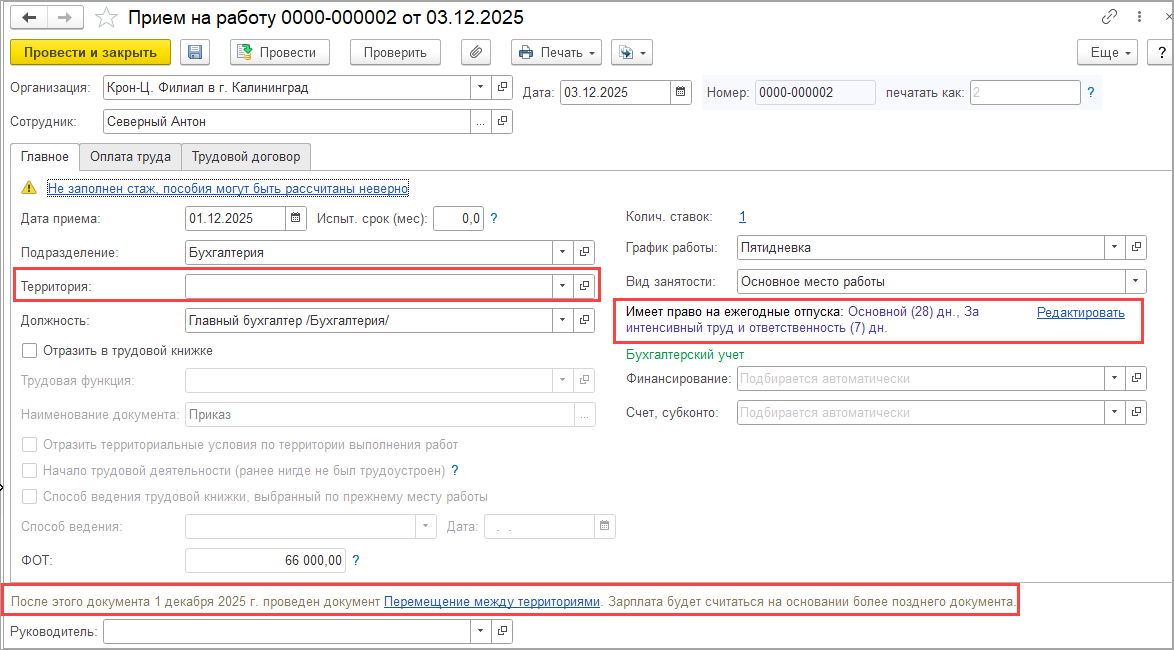The width and height of the screenshot is (1174, 650).
Task: Switch to the Трудовой договор tab
Action: [246, 157]
